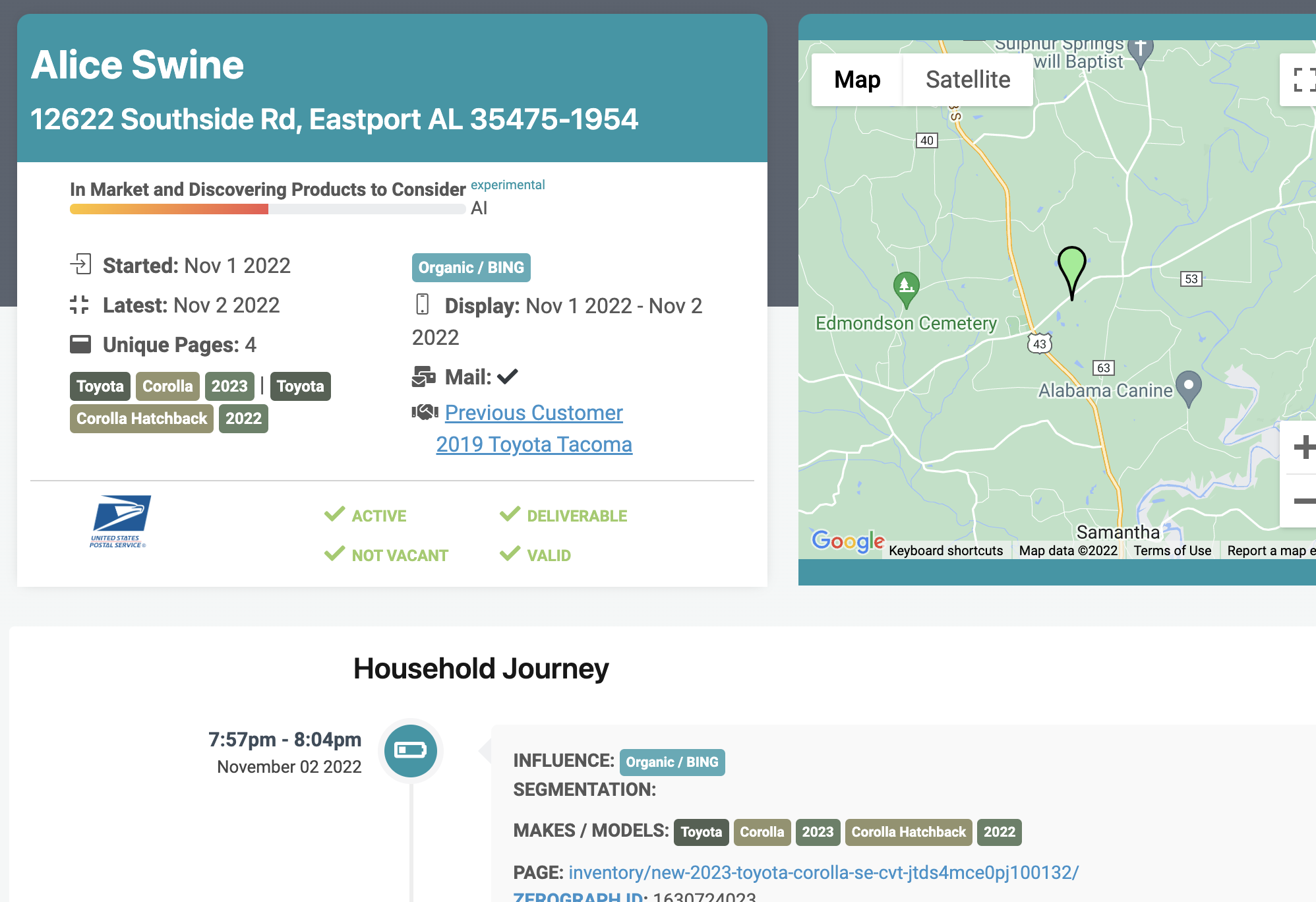Click the market stage progress bar
This screenshot has height=902, width=1316.
click(x=268, y=209)
